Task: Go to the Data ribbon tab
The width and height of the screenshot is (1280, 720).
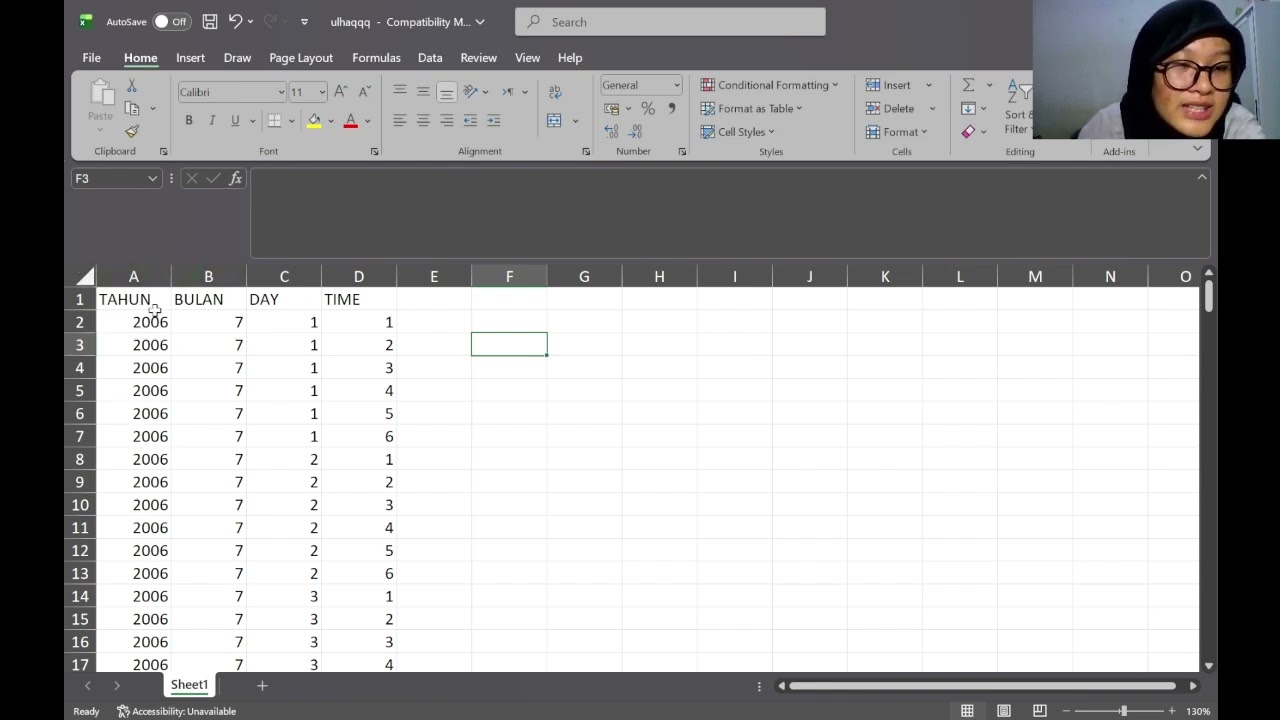Action: click(430, 58)
